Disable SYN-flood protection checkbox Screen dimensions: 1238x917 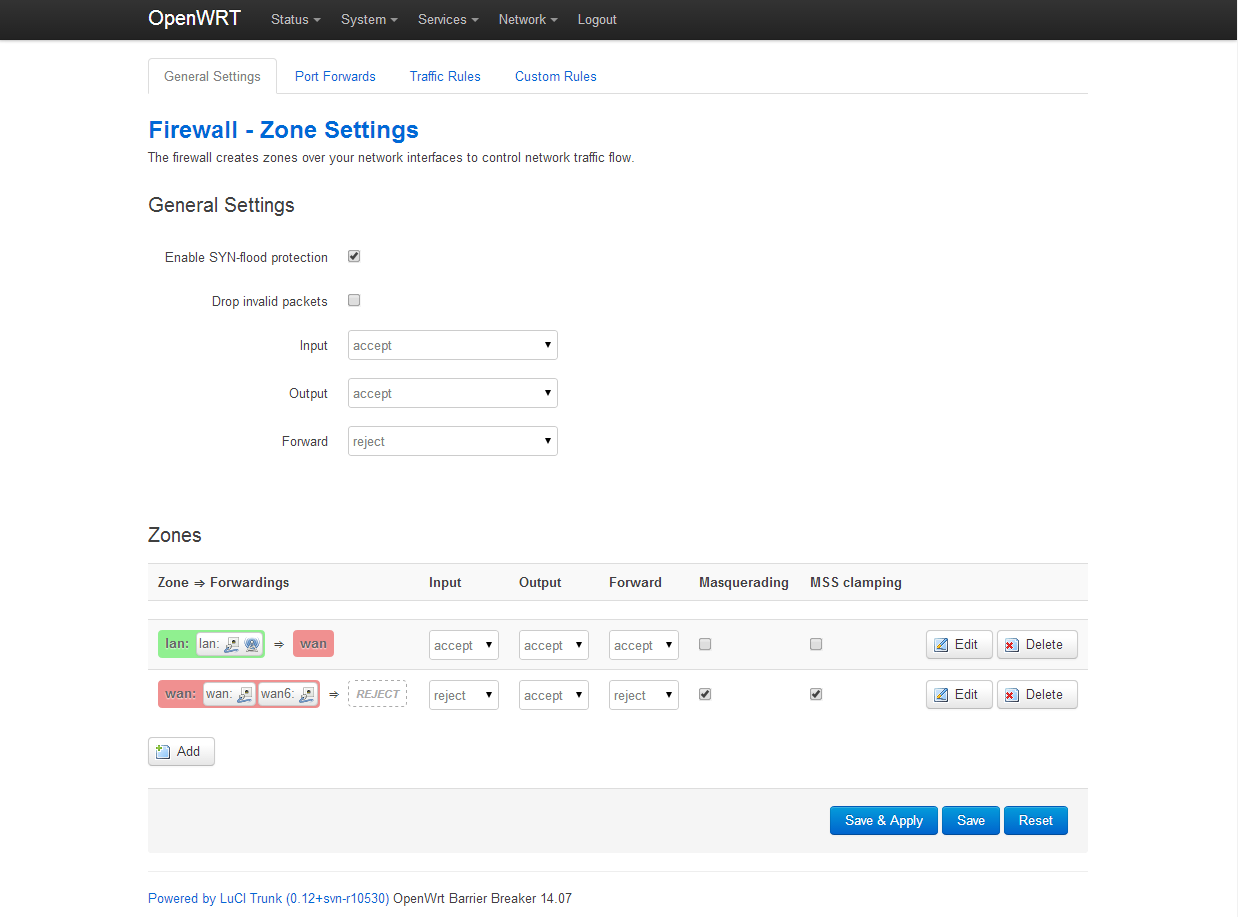point(354,257)
